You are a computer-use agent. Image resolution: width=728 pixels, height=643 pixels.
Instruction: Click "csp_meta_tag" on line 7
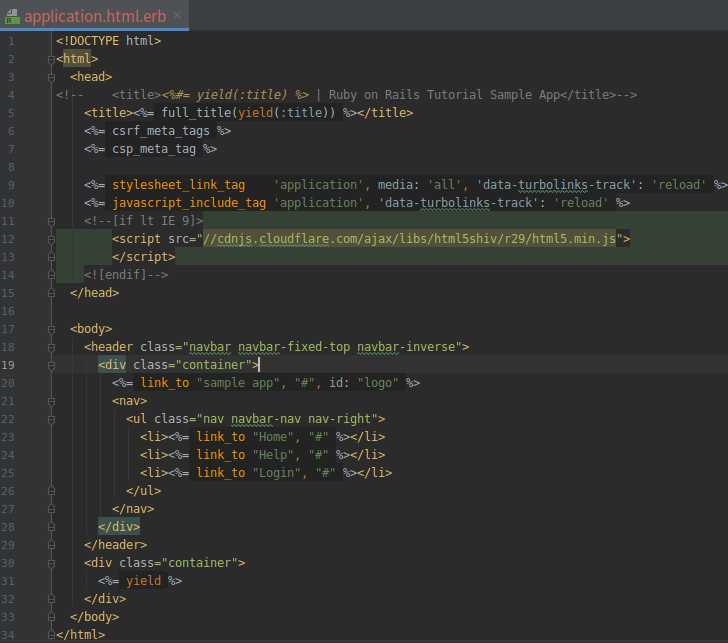(x=154, y=149)
